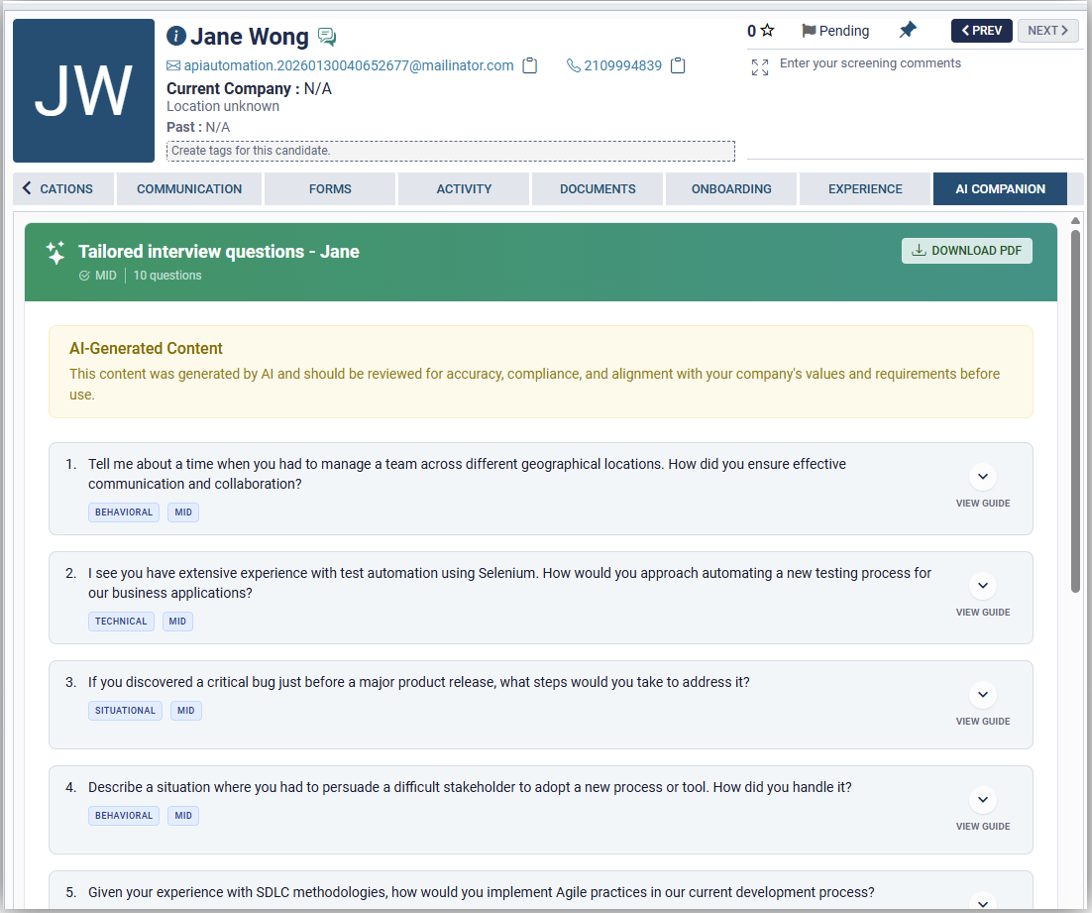This screenshot has height=913, width=1092.
Task: Open chat icon next to candidate name
Action: [327, 37]
